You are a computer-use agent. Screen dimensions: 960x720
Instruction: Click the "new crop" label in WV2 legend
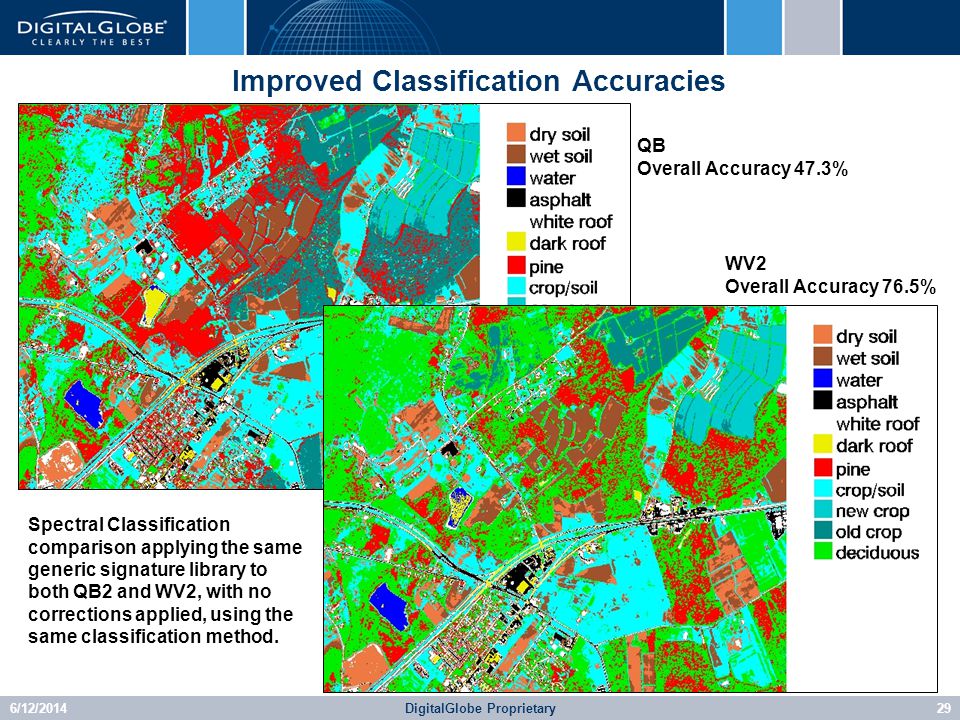872,511
